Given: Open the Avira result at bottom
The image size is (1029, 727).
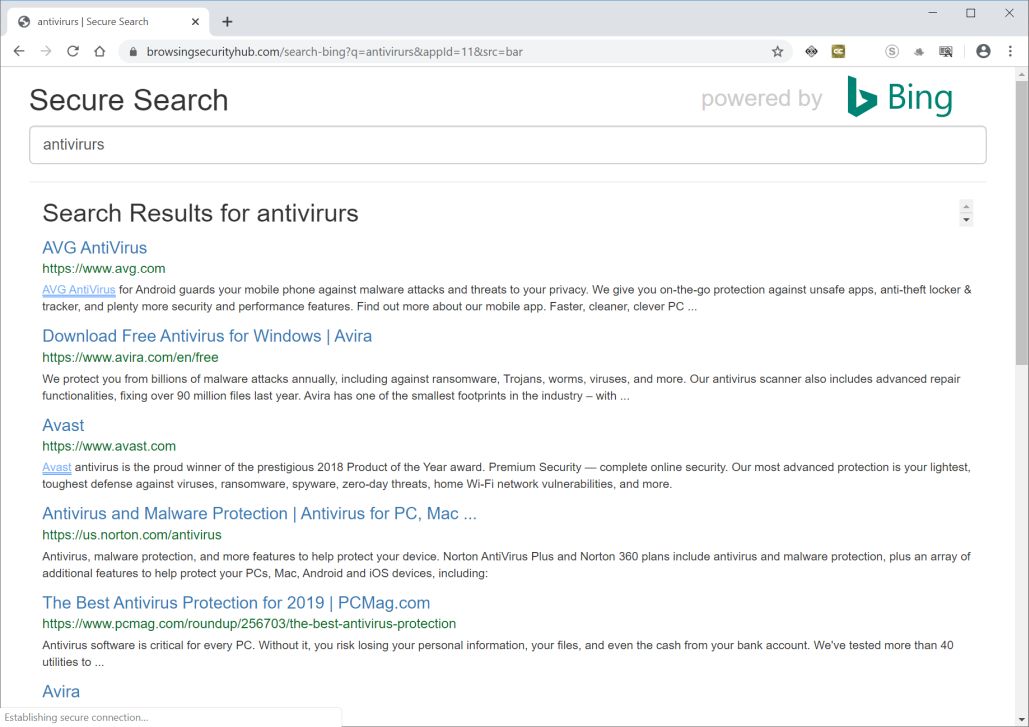Looking at the screenshot, I should point(61,692).
